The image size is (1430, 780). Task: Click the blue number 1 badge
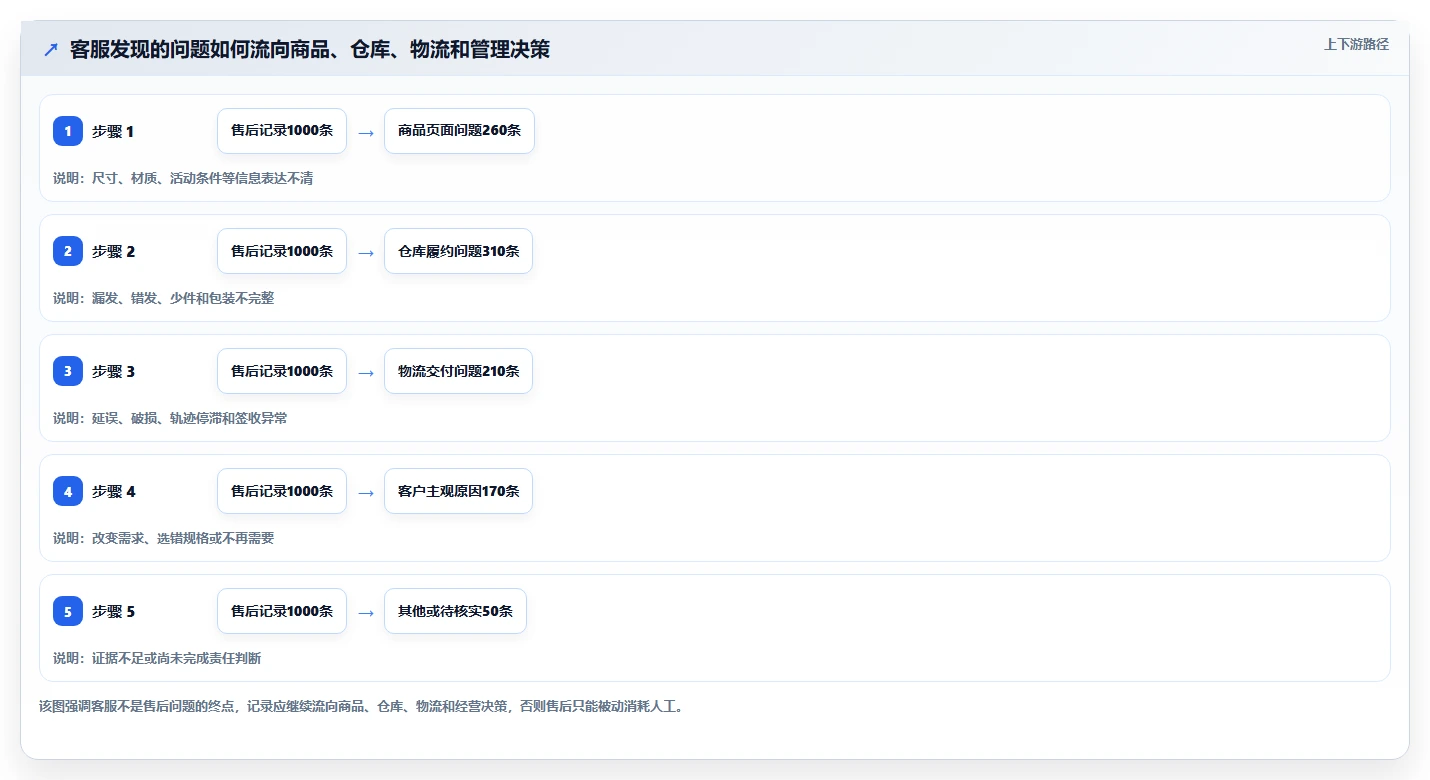click(68, 131)
